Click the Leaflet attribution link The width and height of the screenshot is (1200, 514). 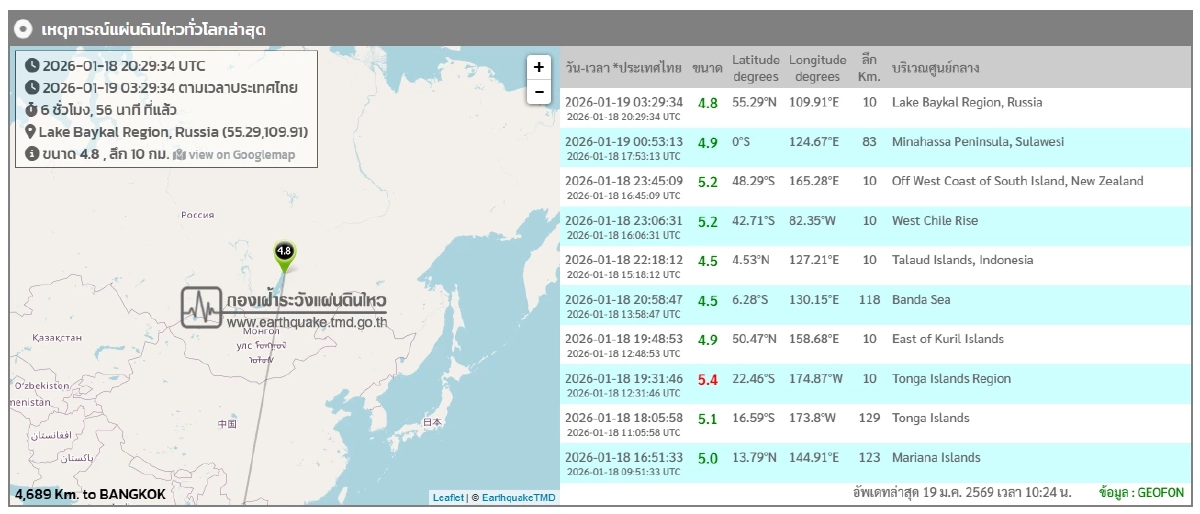[x=447, y=497]
